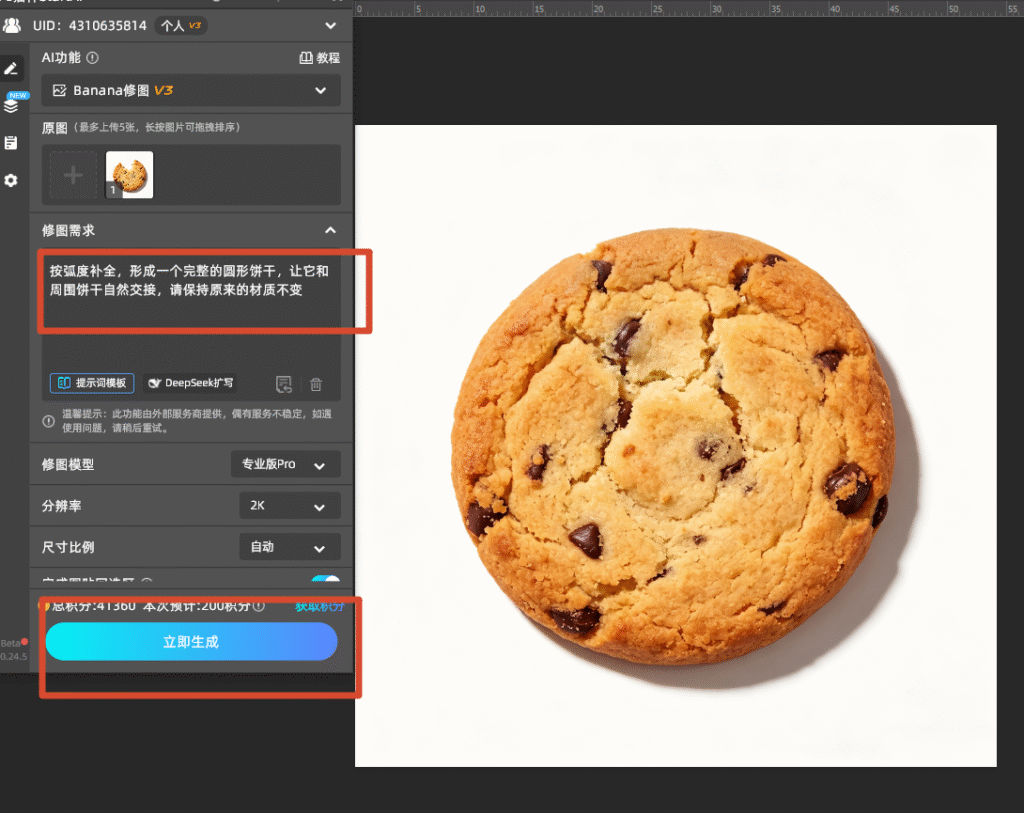This screenshot has height=813, width=1024.
Task: Open the 修图模型 专业版Pro dropdown
Action: (285, 464)
